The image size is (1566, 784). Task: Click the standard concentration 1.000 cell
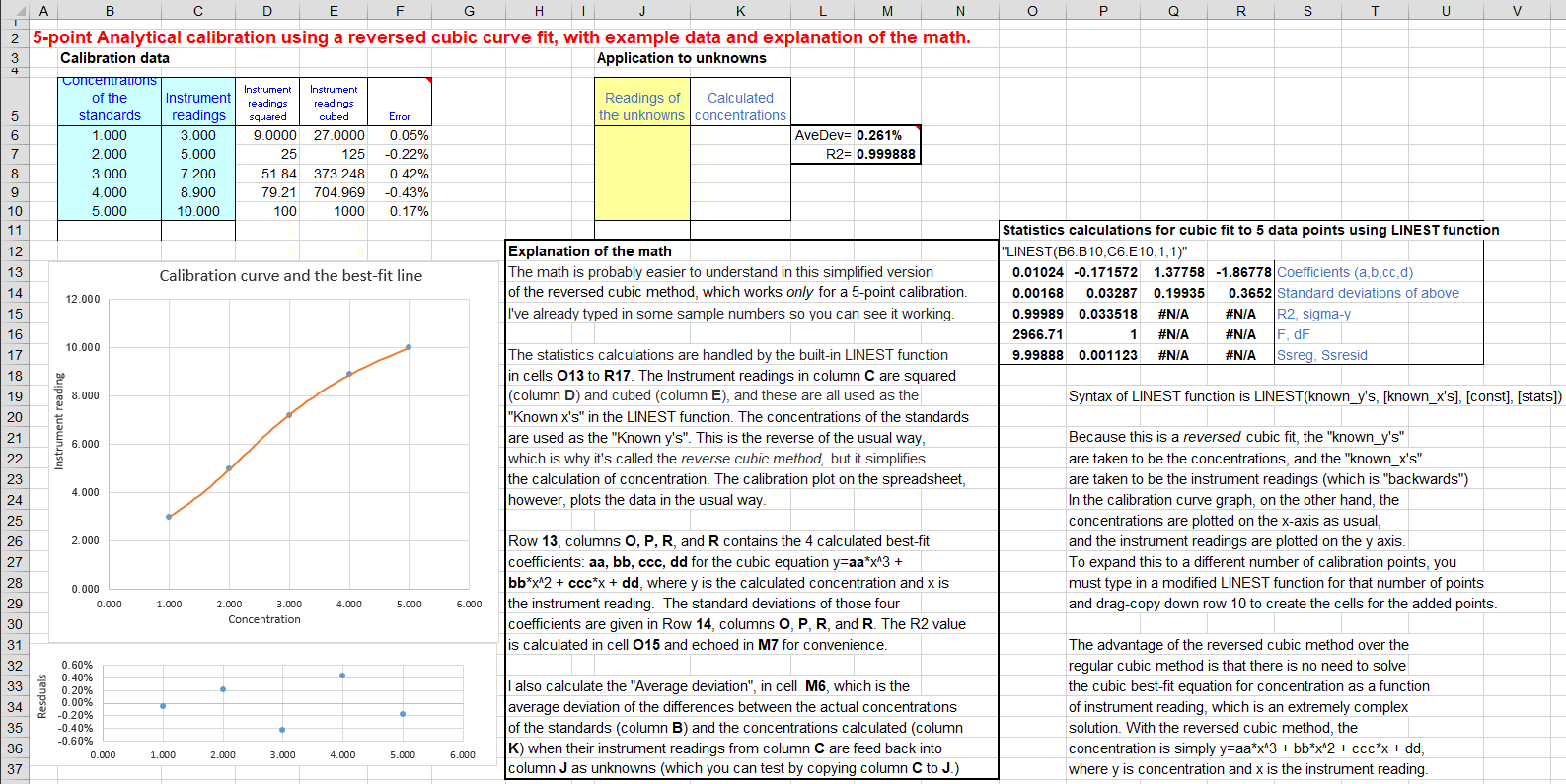click(110, 135)
